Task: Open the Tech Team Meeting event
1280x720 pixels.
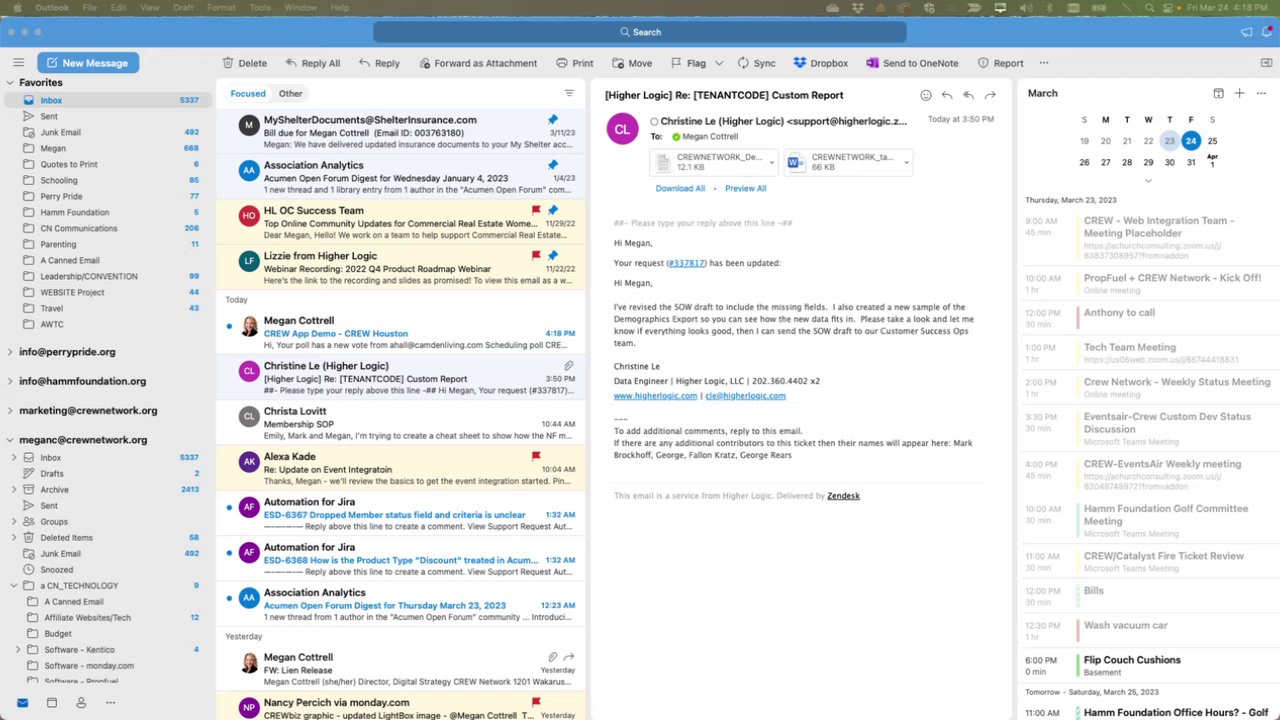Action: [x=1146, y=353]
